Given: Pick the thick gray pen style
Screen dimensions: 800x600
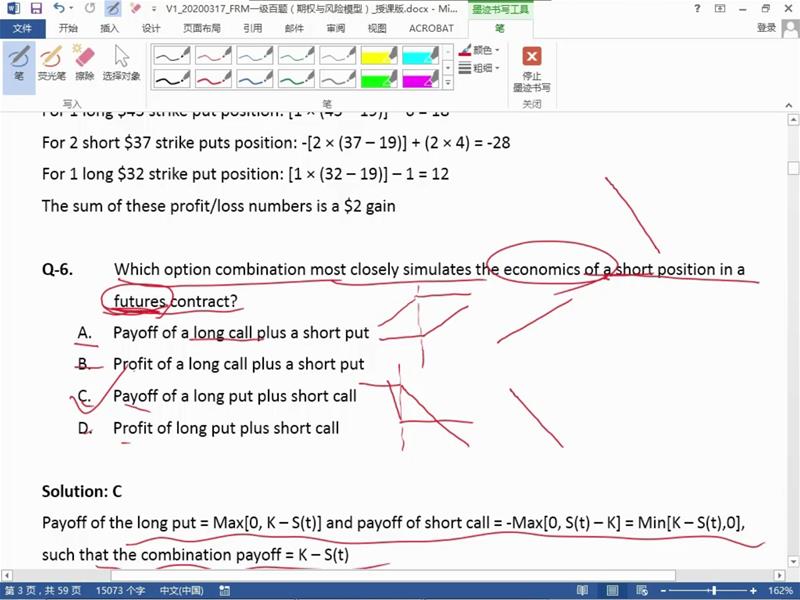Looking at the screenshot, I should (337, 79).
